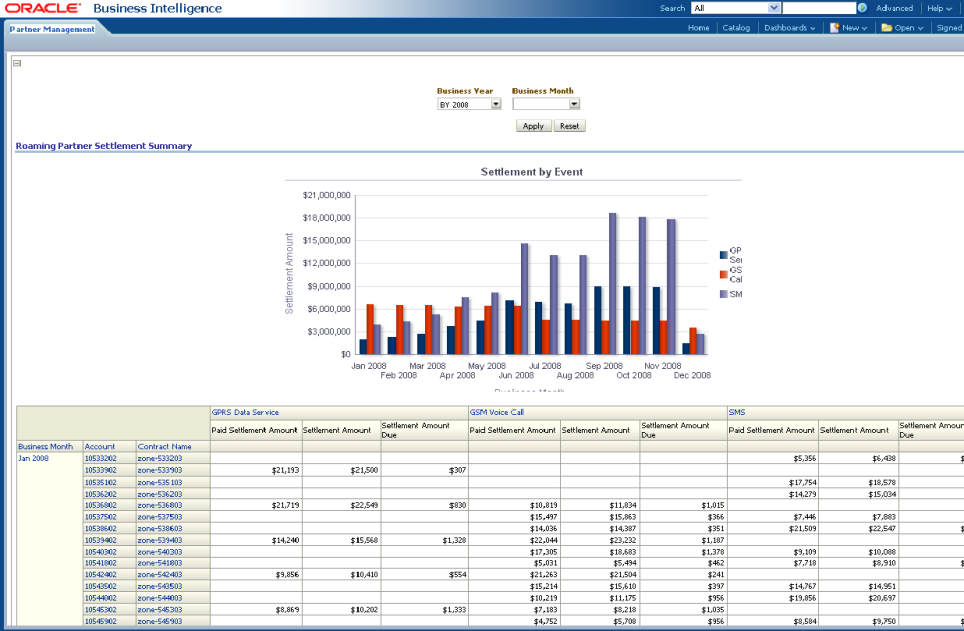The width and height of the screenshot is (964, 631).
Task: Click the search go icon
Action: 863,8
